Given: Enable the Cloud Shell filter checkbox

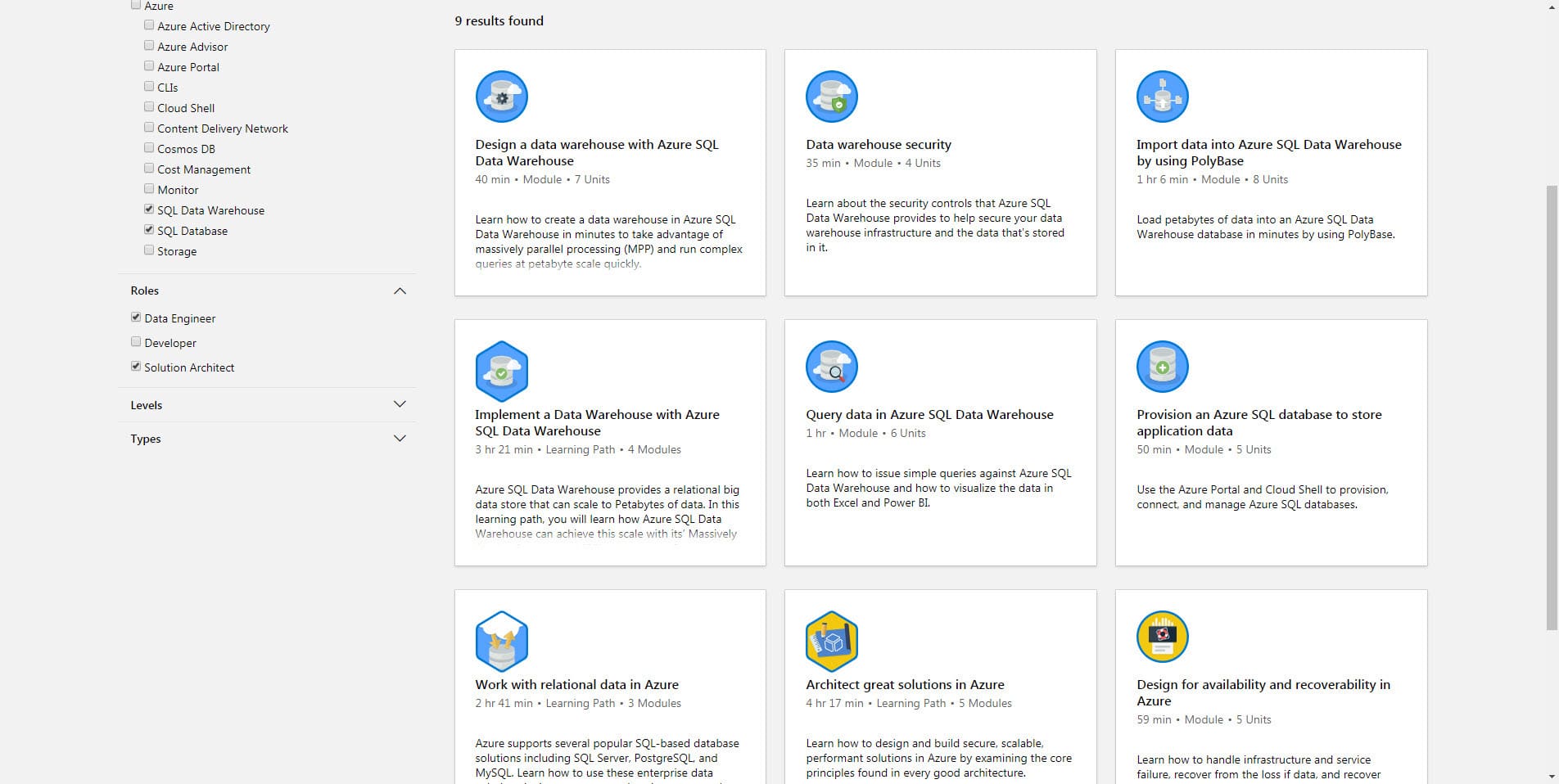Looking at the screenshot, I should click(149, 107).
